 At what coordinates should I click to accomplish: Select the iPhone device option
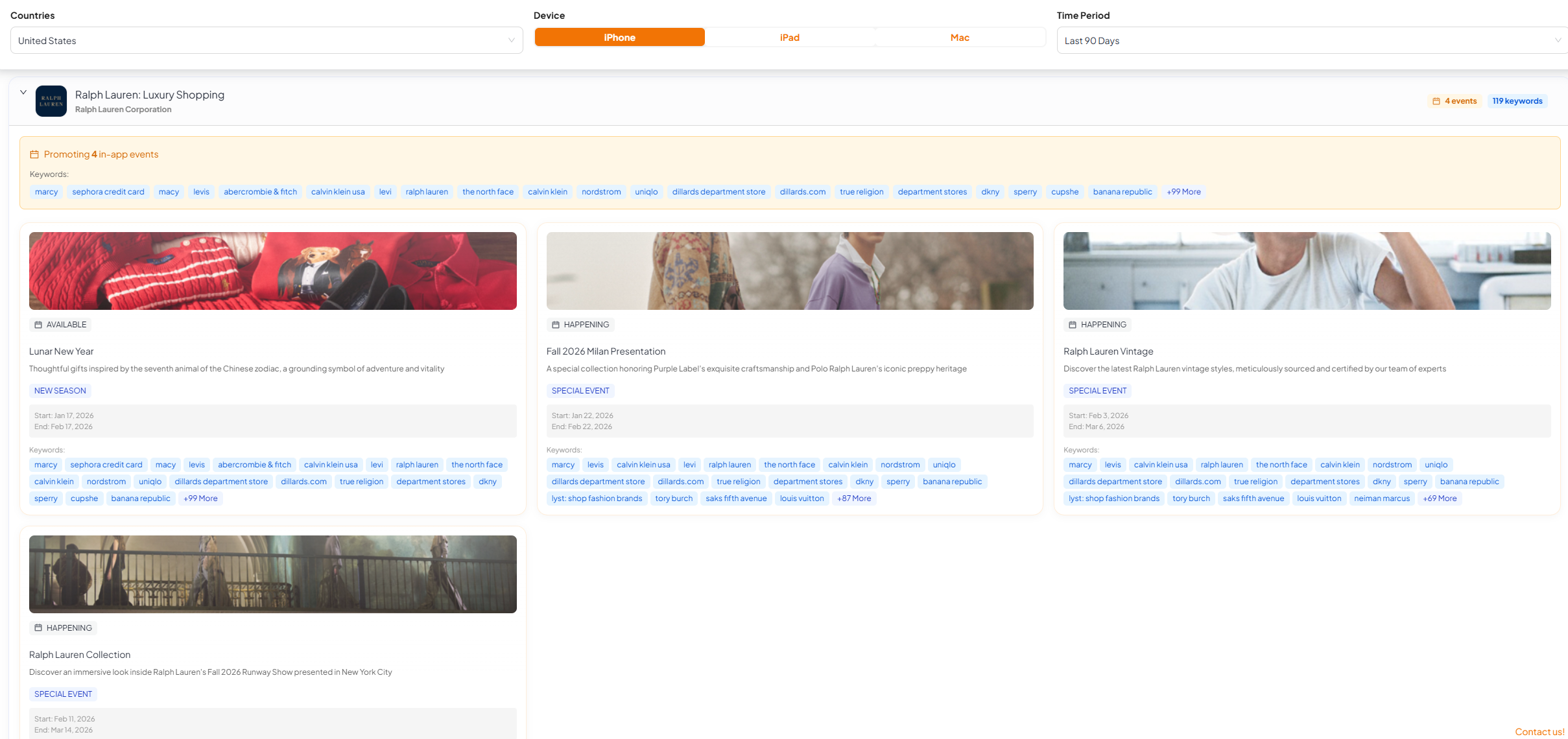coord(619,38)
